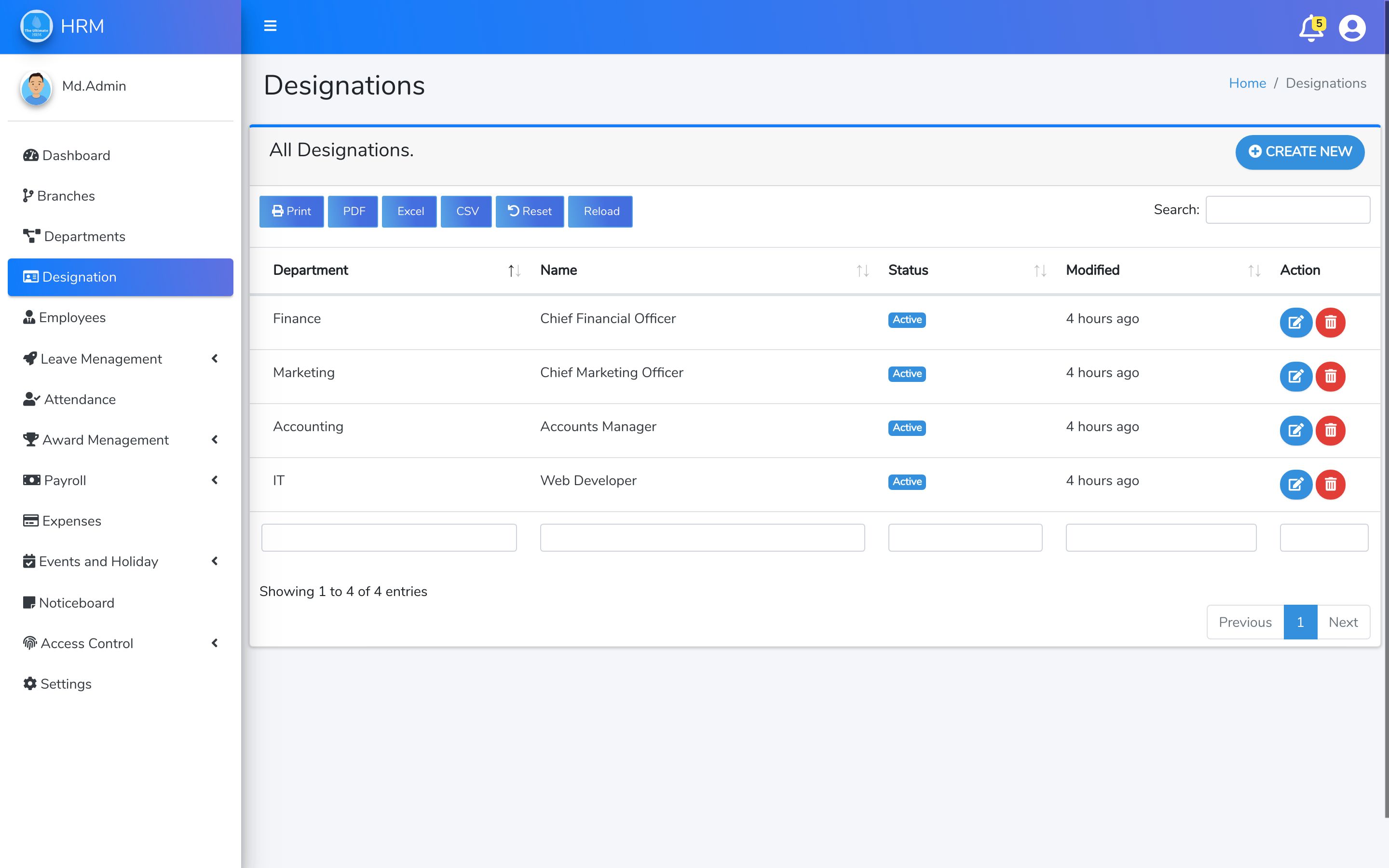Screen dimensions: 1389x868
Task: Open the notifications bell icon
Action: click(x=1311, y=28)
